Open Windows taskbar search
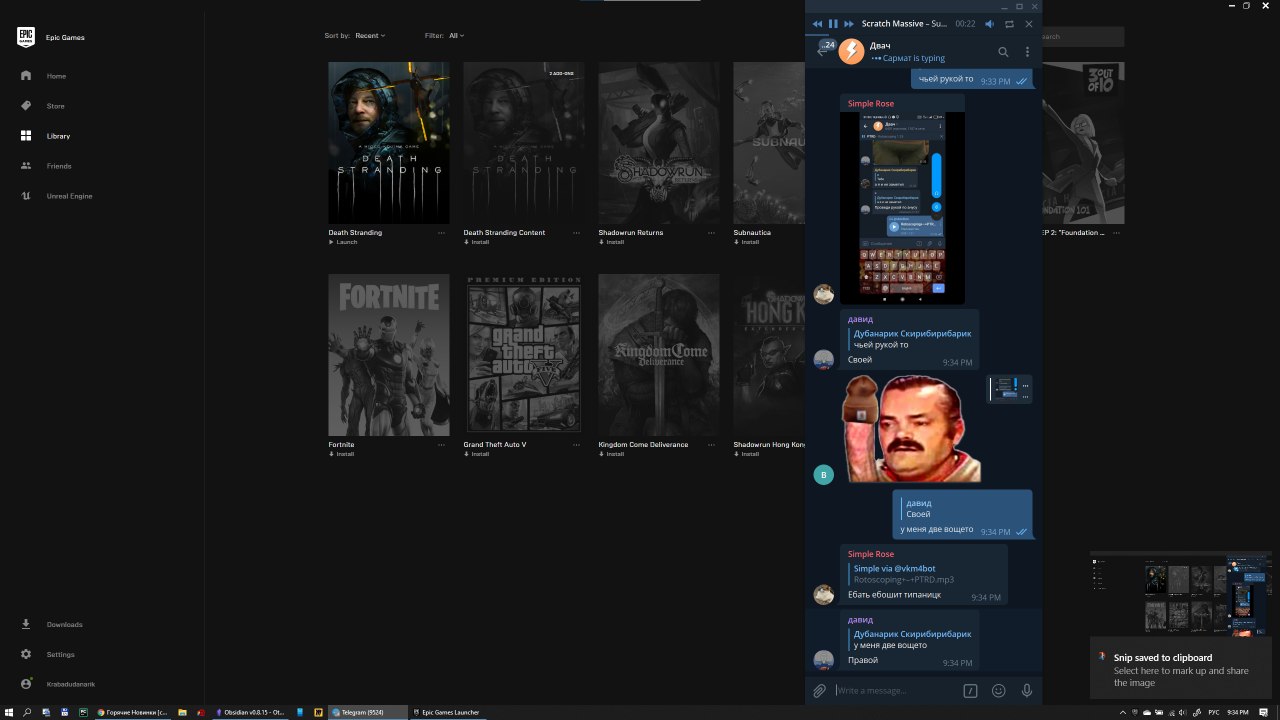 point(27,712)
